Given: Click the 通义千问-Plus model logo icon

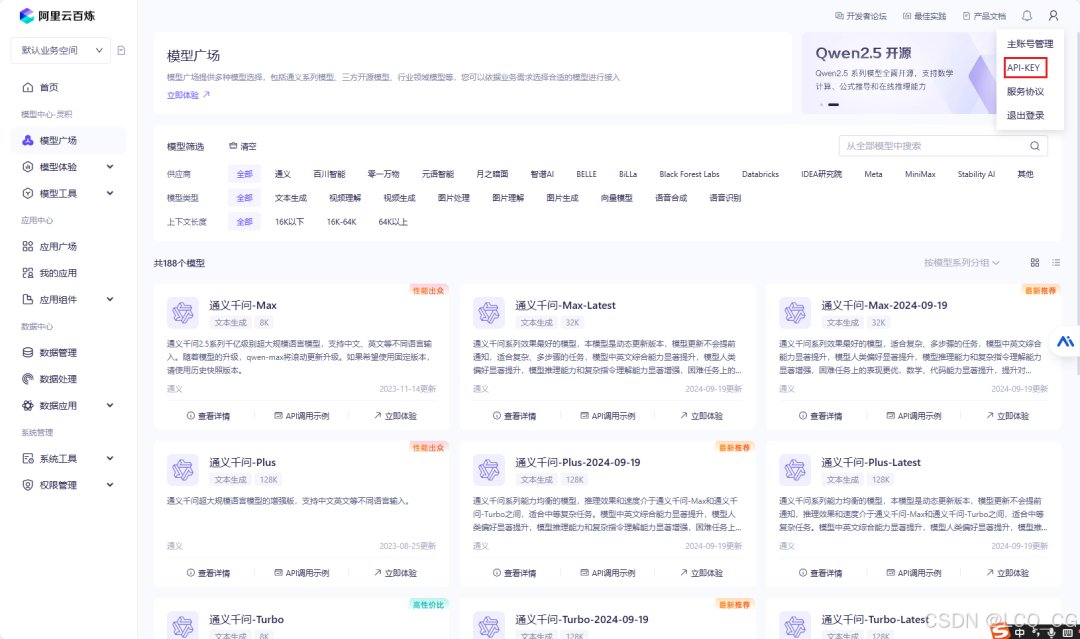Looking at the screenshot, I should click(x=183, y=470).
